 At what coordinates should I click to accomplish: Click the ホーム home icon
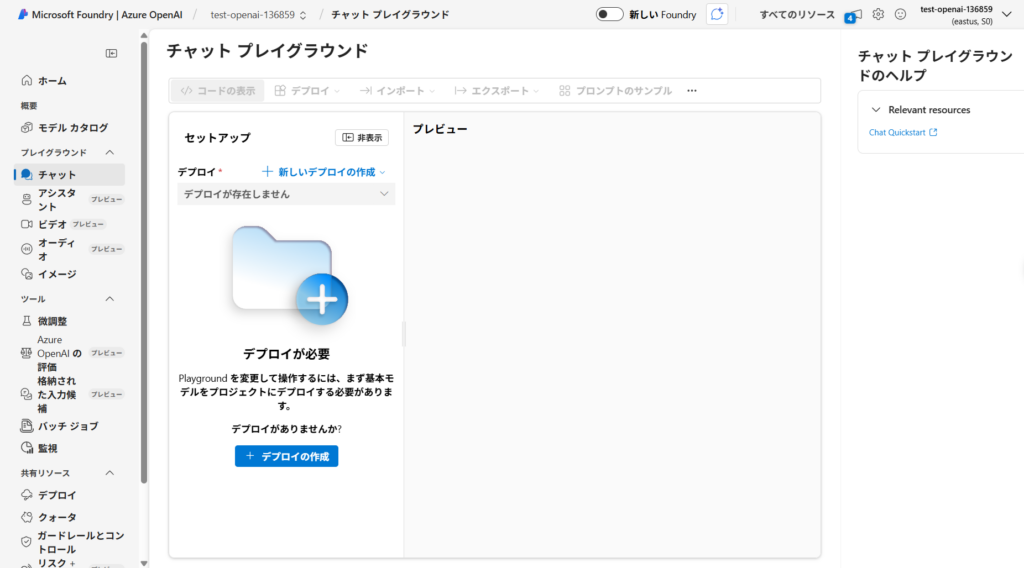(27, 80)
